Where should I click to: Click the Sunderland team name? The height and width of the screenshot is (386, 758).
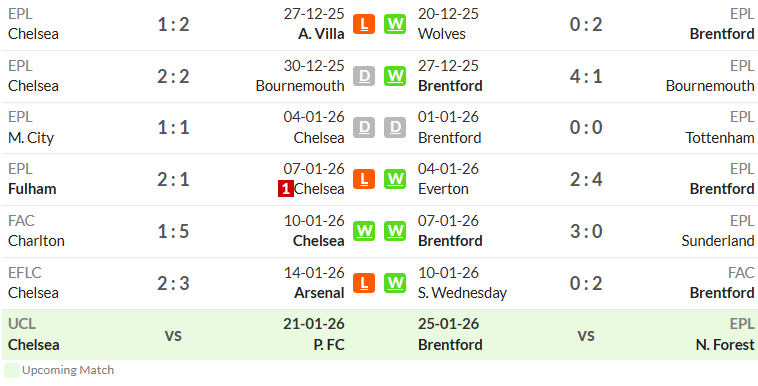tap(718, 240)
